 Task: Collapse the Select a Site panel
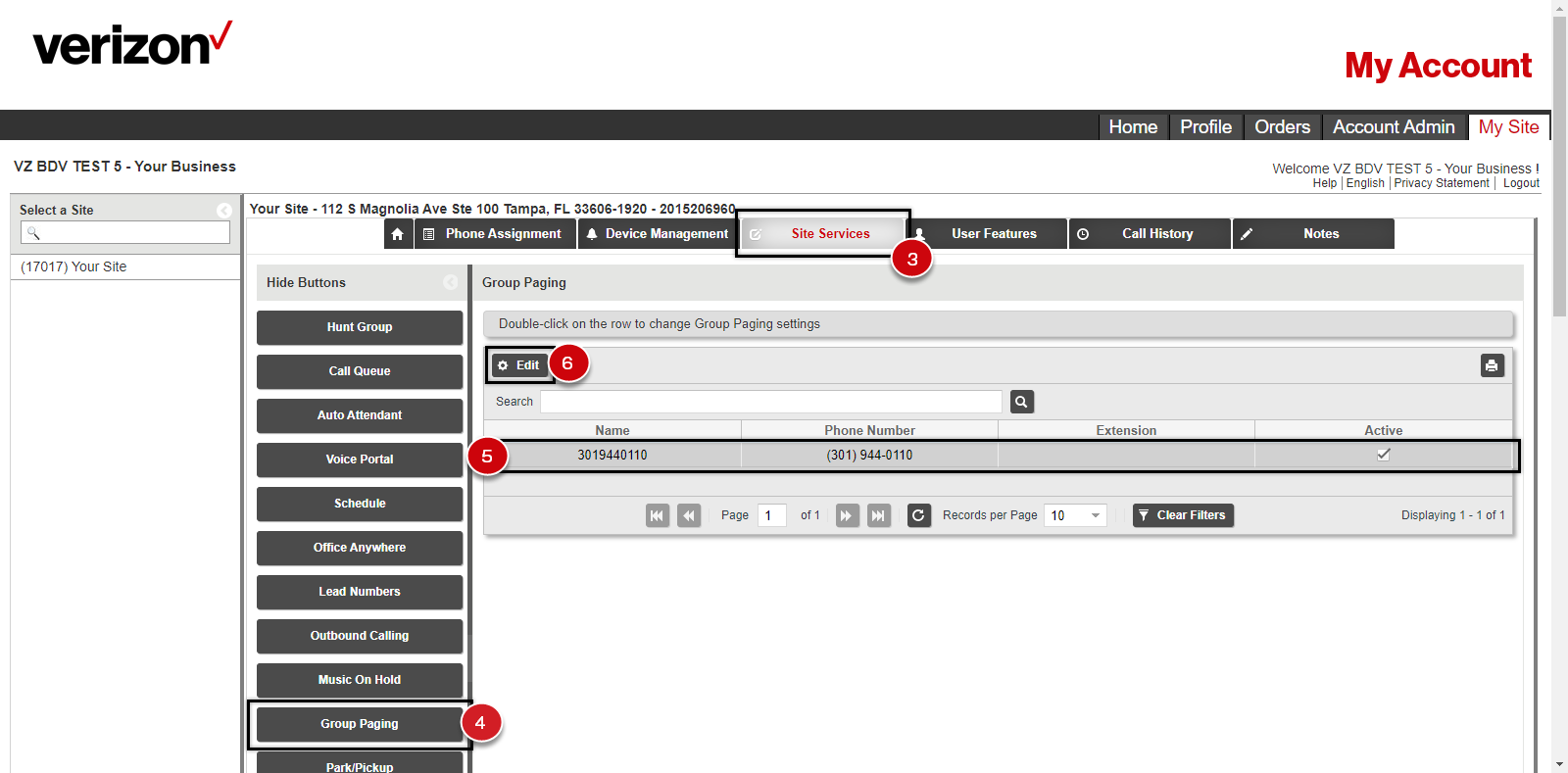pyautogui.click(x=224, y=211)
